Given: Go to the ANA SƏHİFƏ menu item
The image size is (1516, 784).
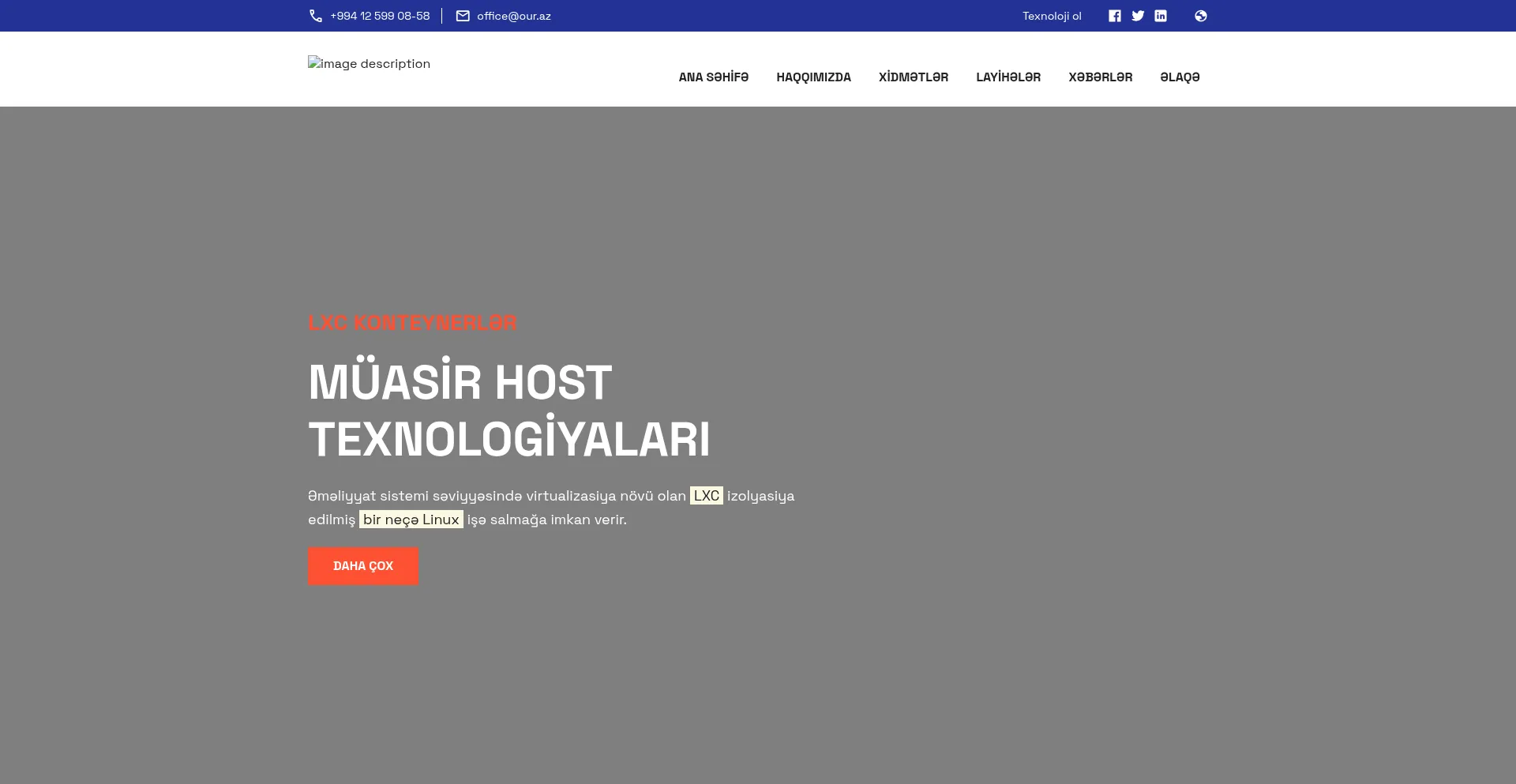Looking at the screenshot, I should pyautogui.click(x=713, y=77).
